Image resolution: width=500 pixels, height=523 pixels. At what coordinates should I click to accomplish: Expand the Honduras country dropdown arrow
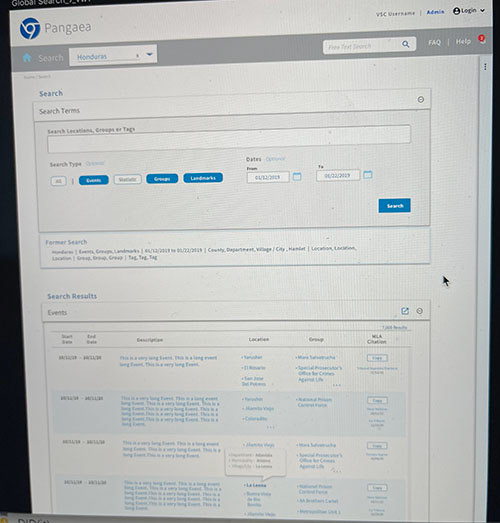149,54
